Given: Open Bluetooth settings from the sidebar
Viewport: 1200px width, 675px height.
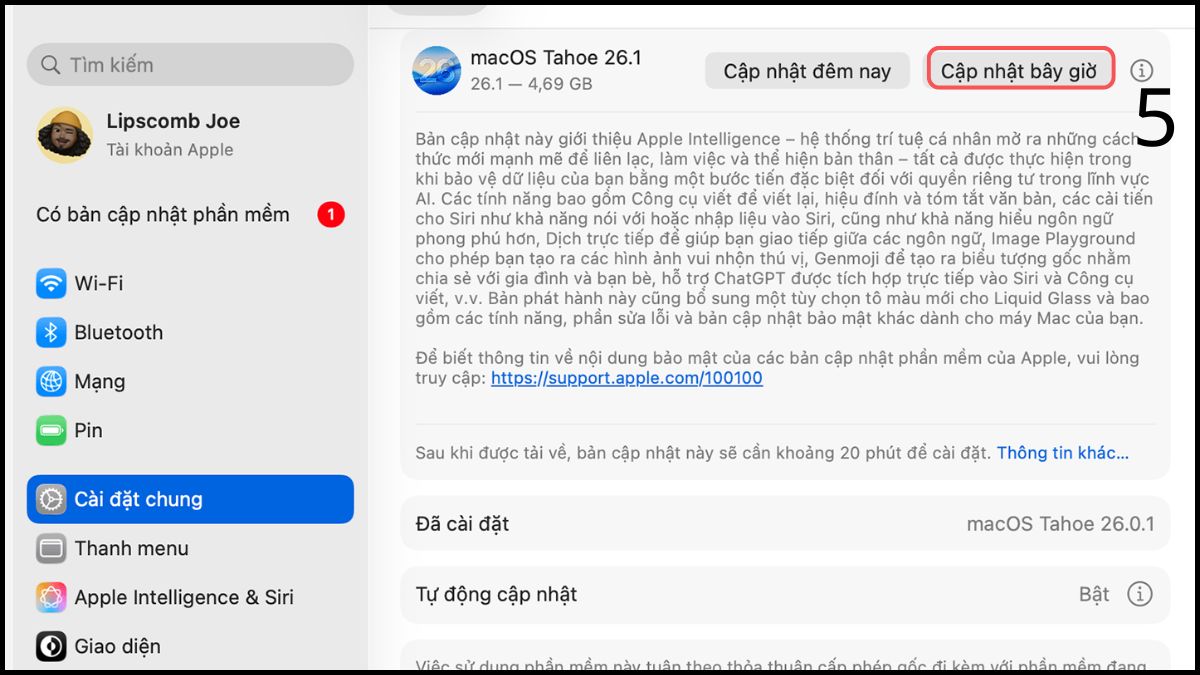Looking at the screenshot, I should [51, 332].
